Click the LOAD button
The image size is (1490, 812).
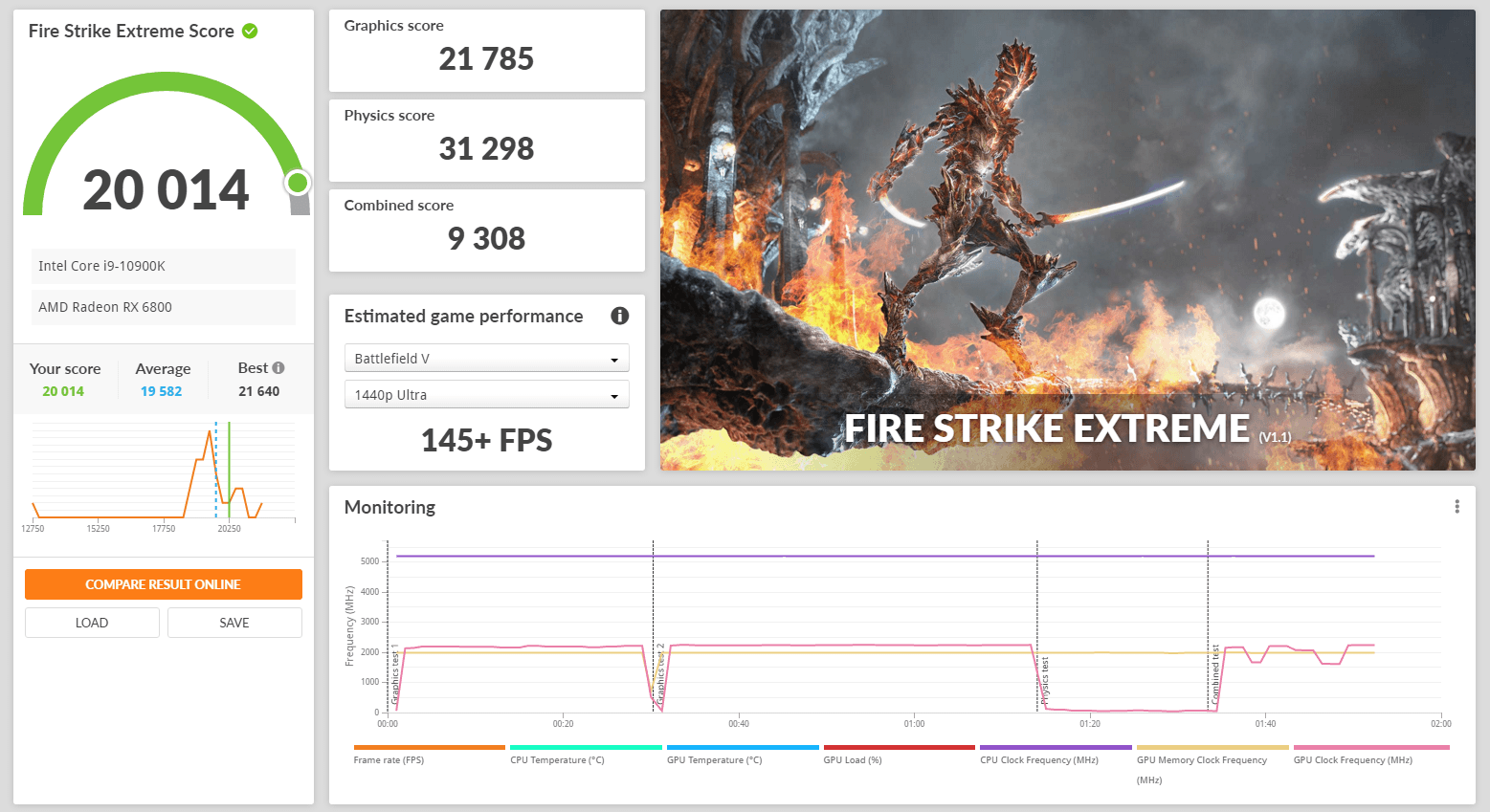click(92, 623)
